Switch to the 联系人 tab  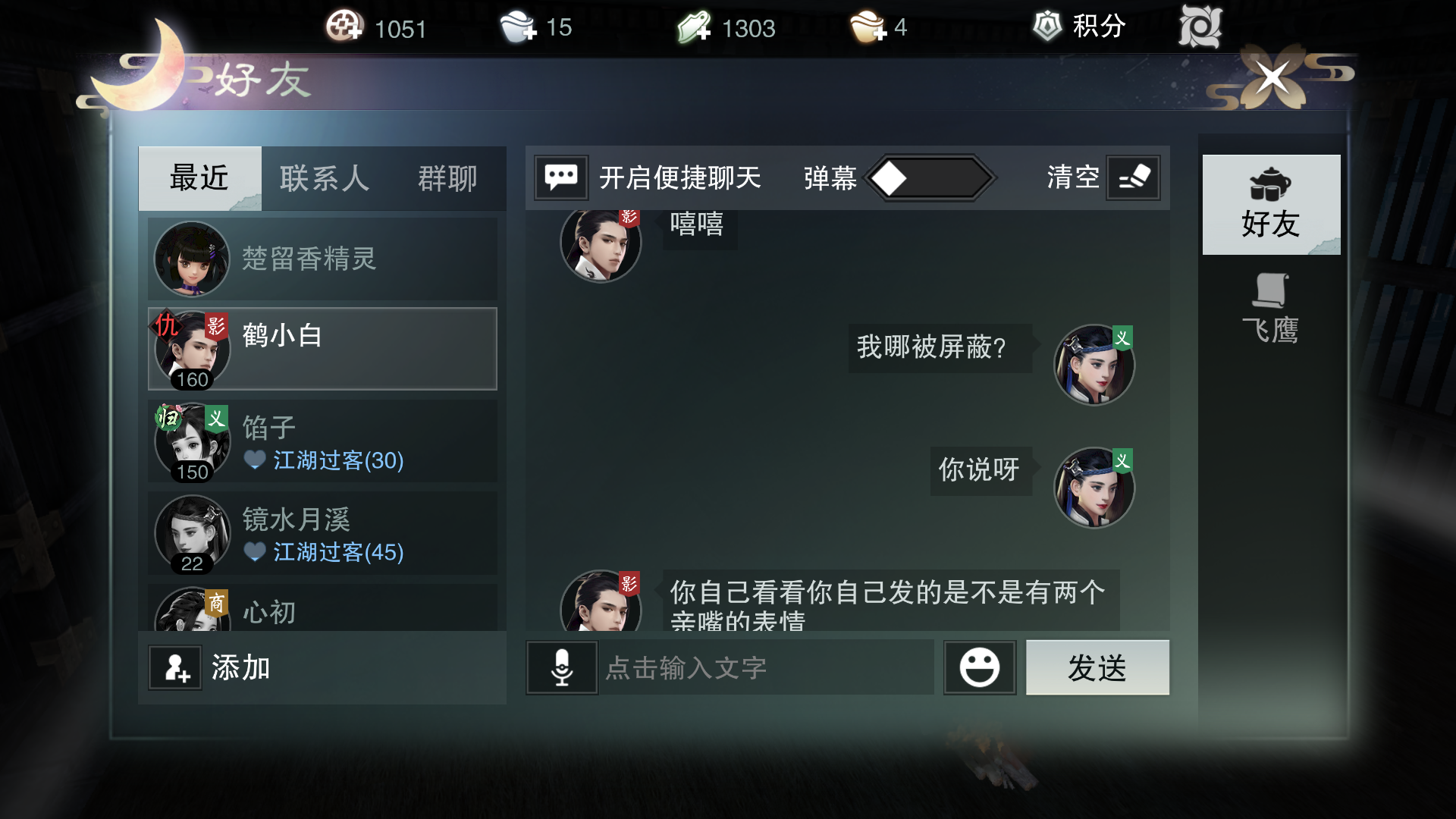point(325,178)
